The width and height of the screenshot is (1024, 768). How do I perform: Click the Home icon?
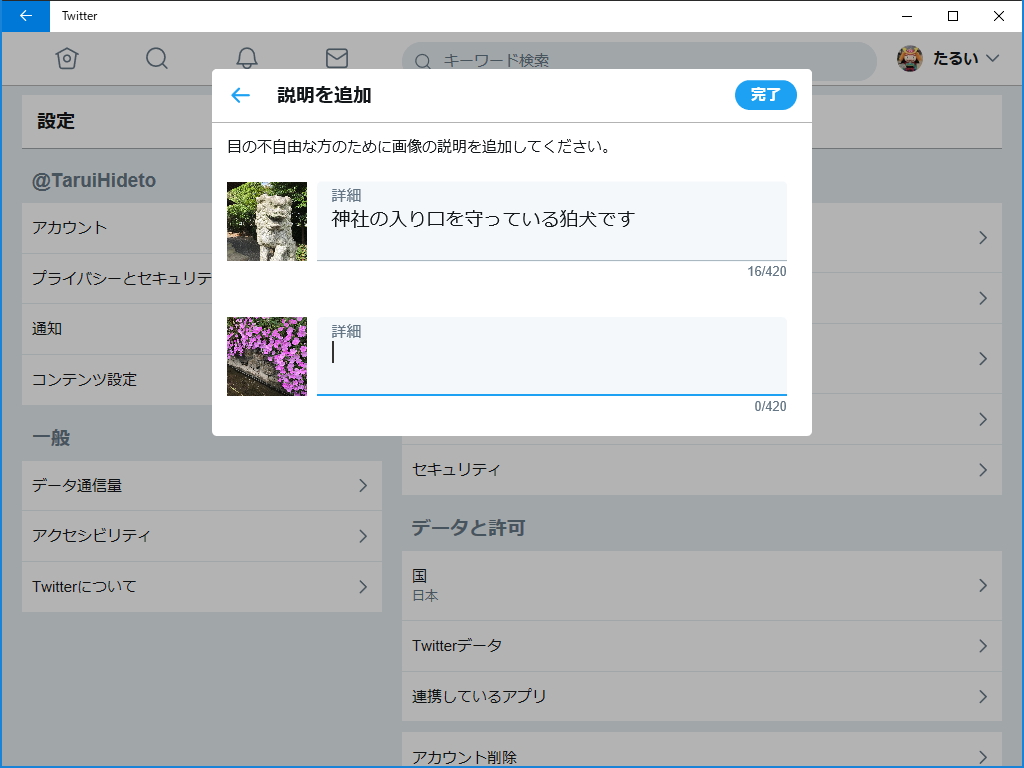(x=66, y=59)
